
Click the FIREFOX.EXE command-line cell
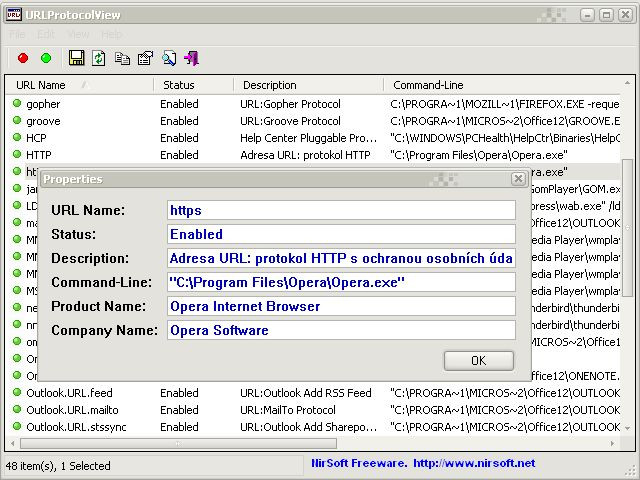pyautogui.click(x=505, y=104)
